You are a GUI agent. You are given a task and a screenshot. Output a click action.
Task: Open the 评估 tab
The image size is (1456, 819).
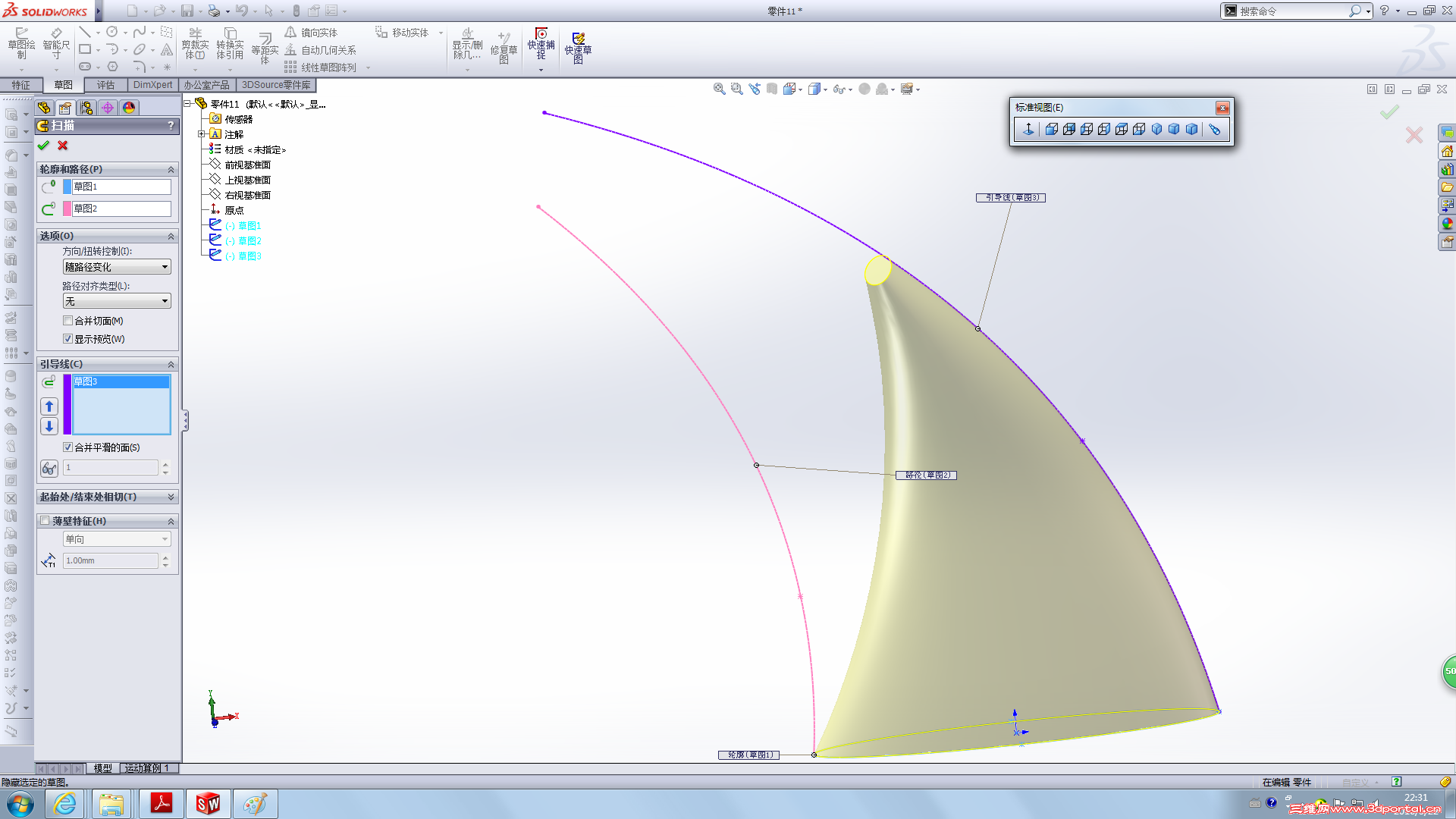105,85
